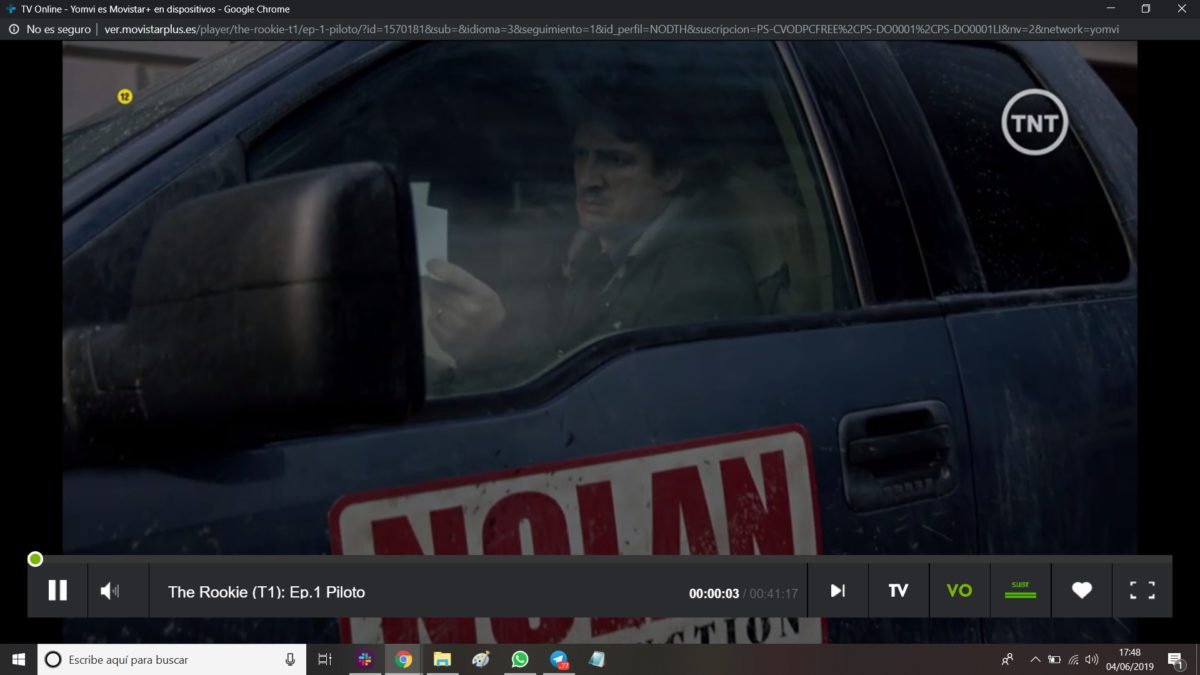Open the Windows Start menu

pyautogui.click(x=18, y=659)
